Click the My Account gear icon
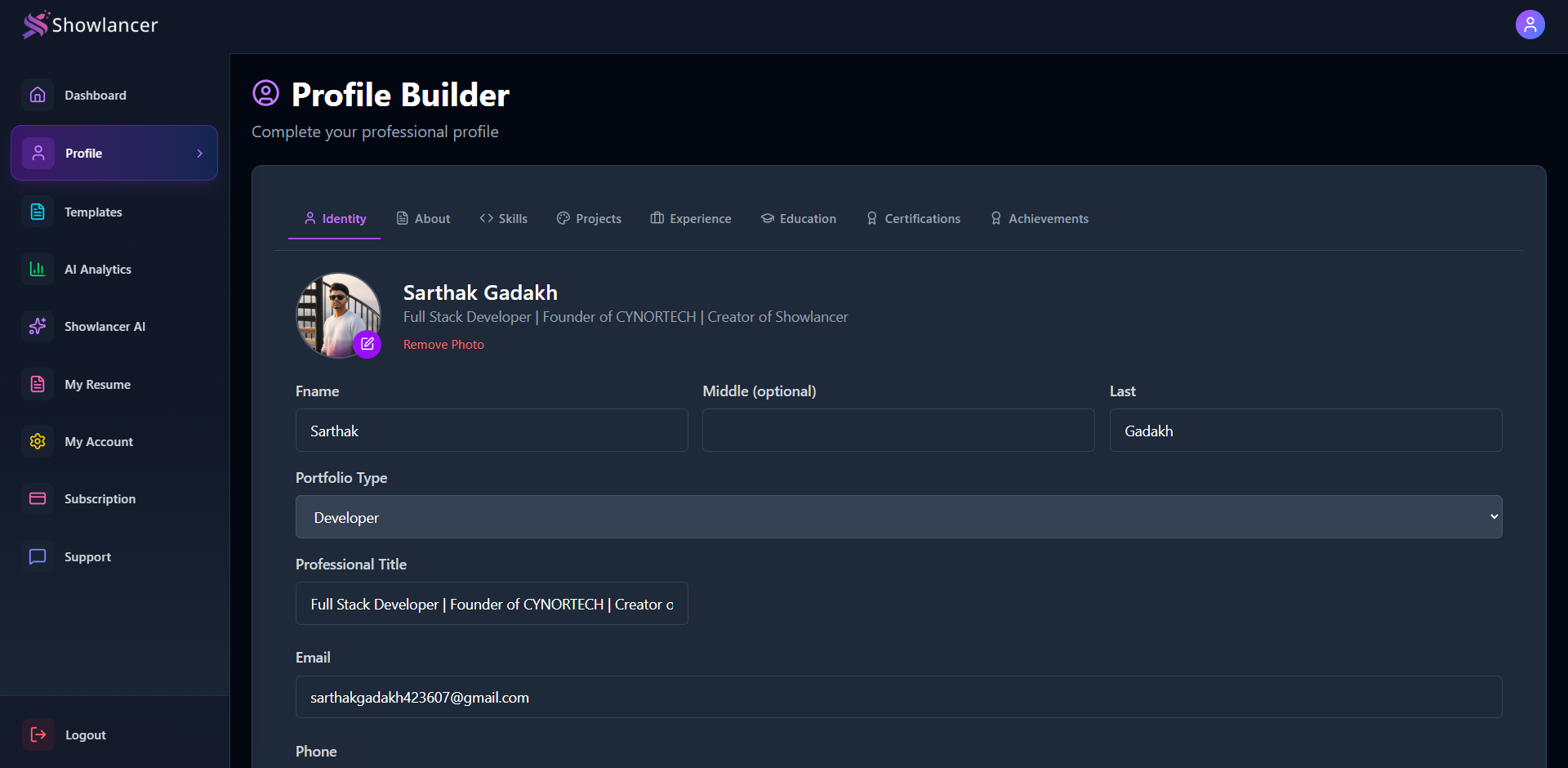The width and height of the screenshot is (1568, 768). point(38,441)
